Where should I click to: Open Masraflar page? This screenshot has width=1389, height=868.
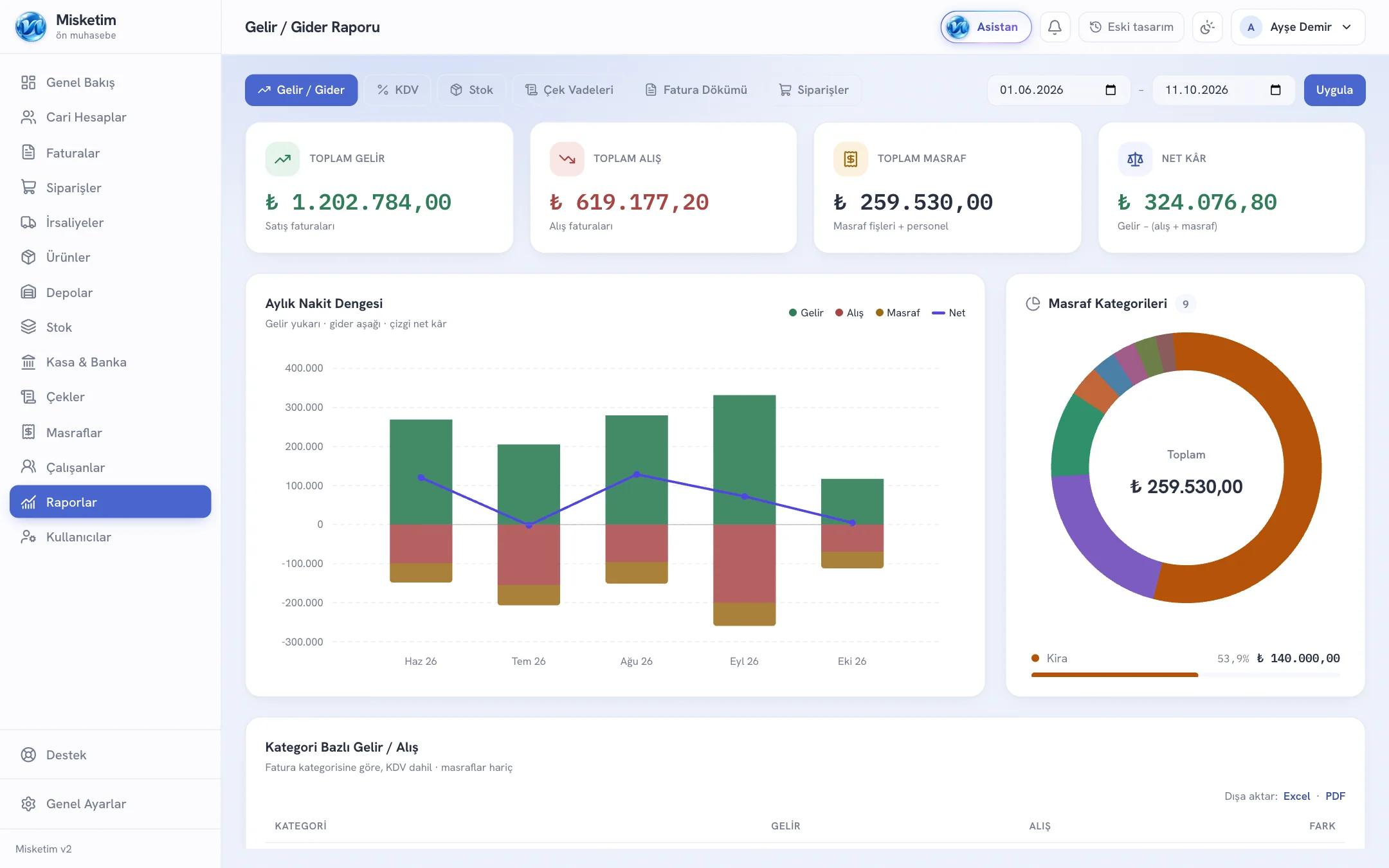pos(111,432)
